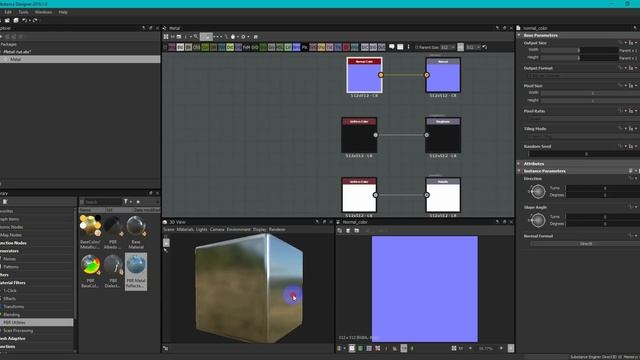Click the Normal Color node output connector
The height and width of the screenshot is (360, 640).
381,75
